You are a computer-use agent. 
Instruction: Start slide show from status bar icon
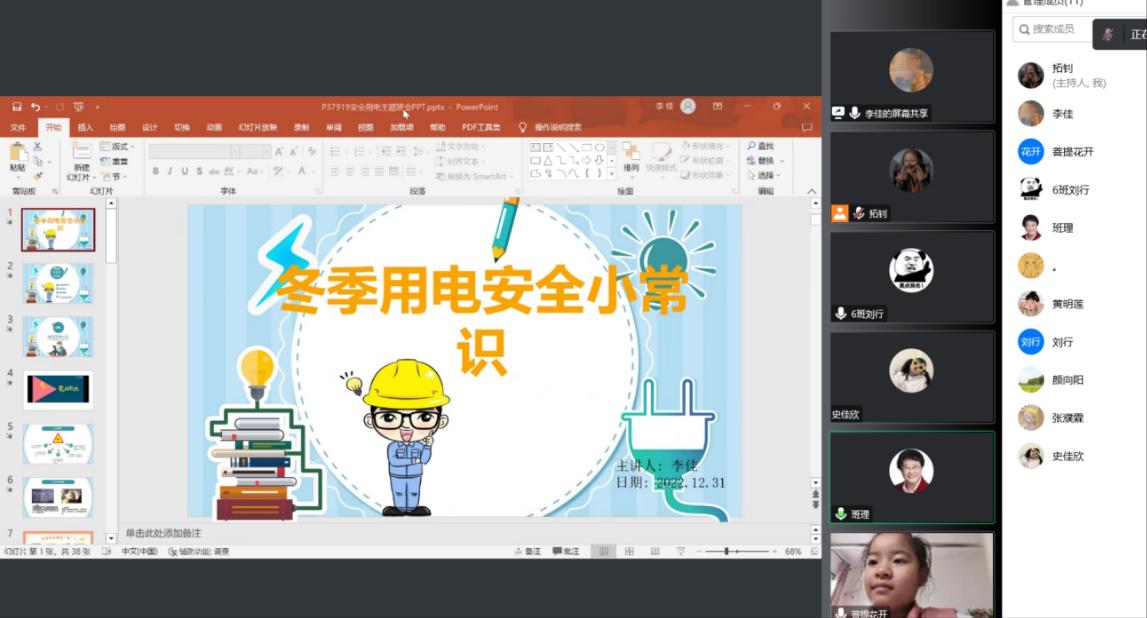[680, 551]
